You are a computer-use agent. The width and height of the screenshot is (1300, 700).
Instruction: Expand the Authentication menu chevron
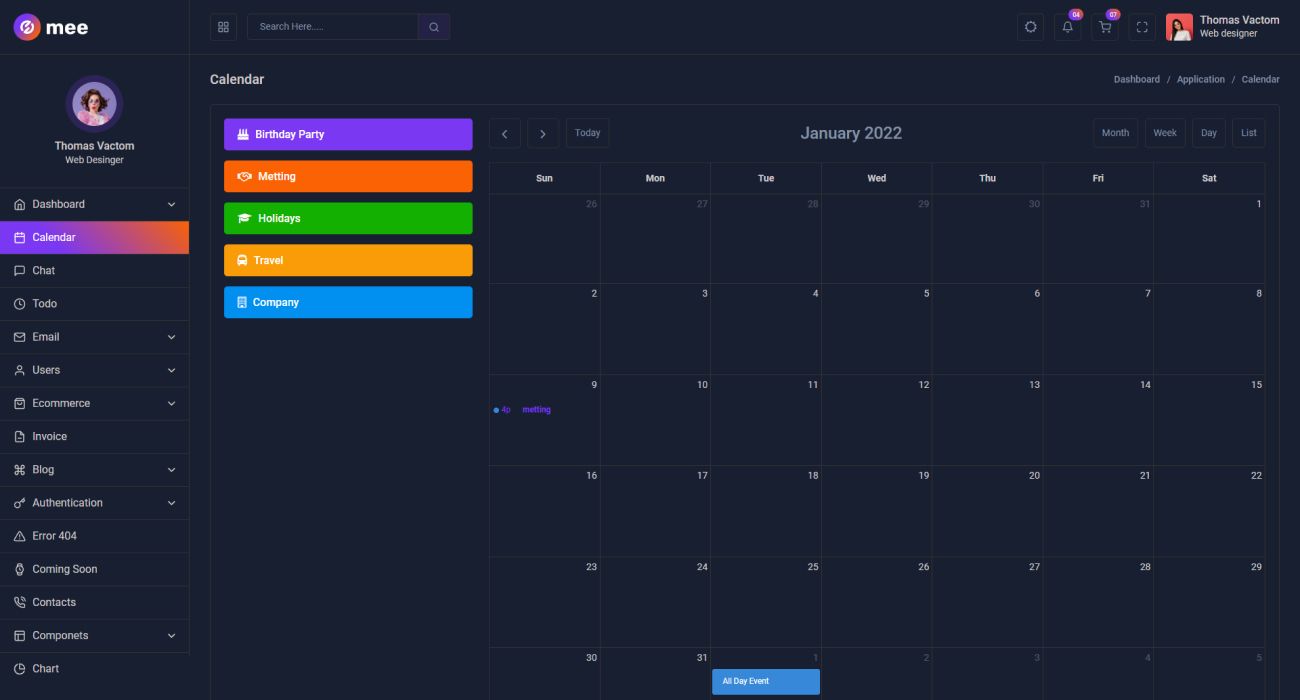pyautogui.click(x=171, y=503)
